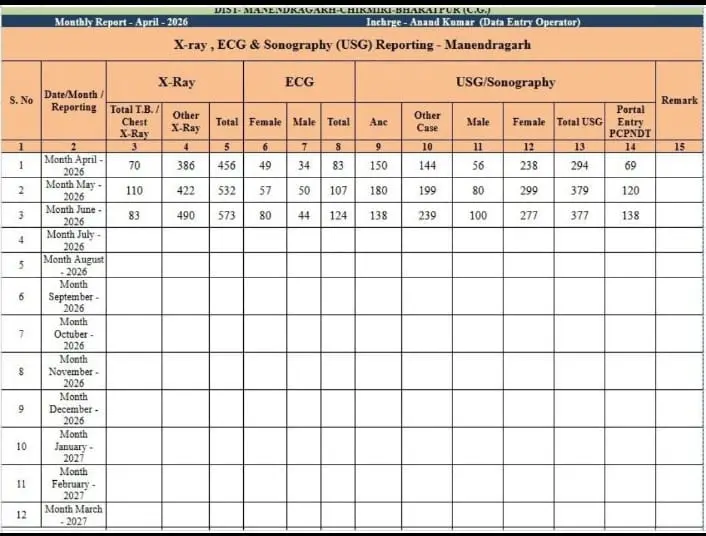Screen dimensions: 706x536
Task: Click April's Total T.B. value 70
Action: tap(134, 165)
